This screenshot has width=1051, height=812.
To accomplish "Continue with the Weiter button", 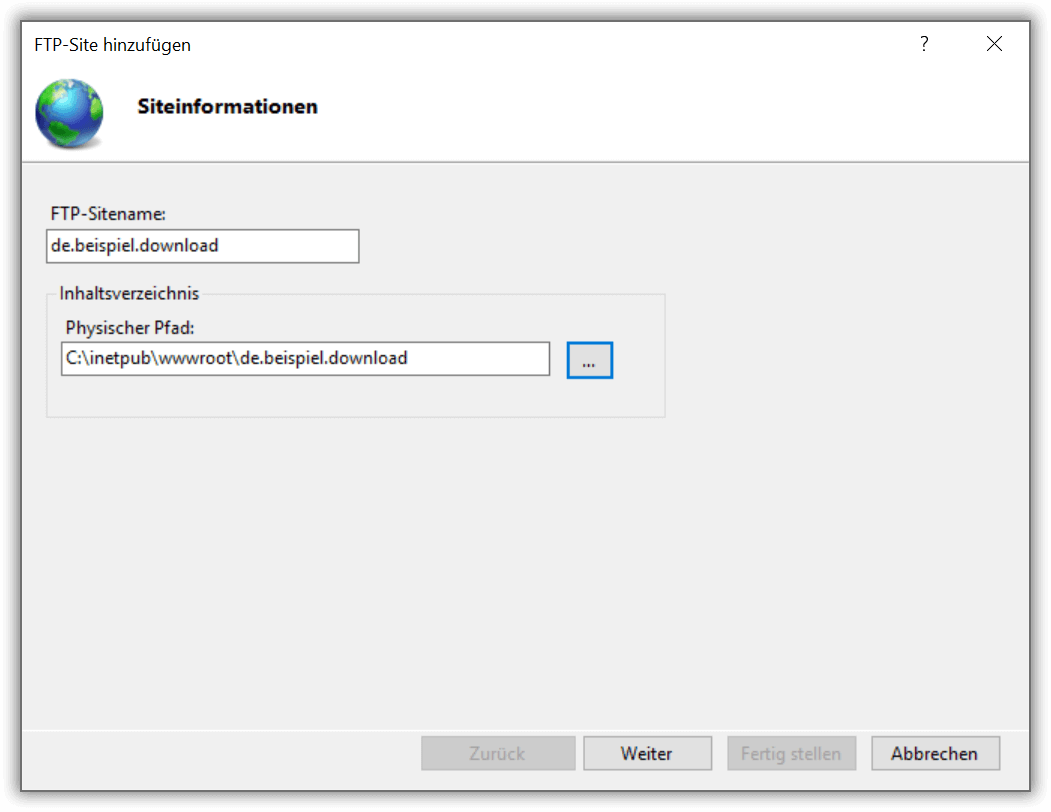I will tap(647, 754).
